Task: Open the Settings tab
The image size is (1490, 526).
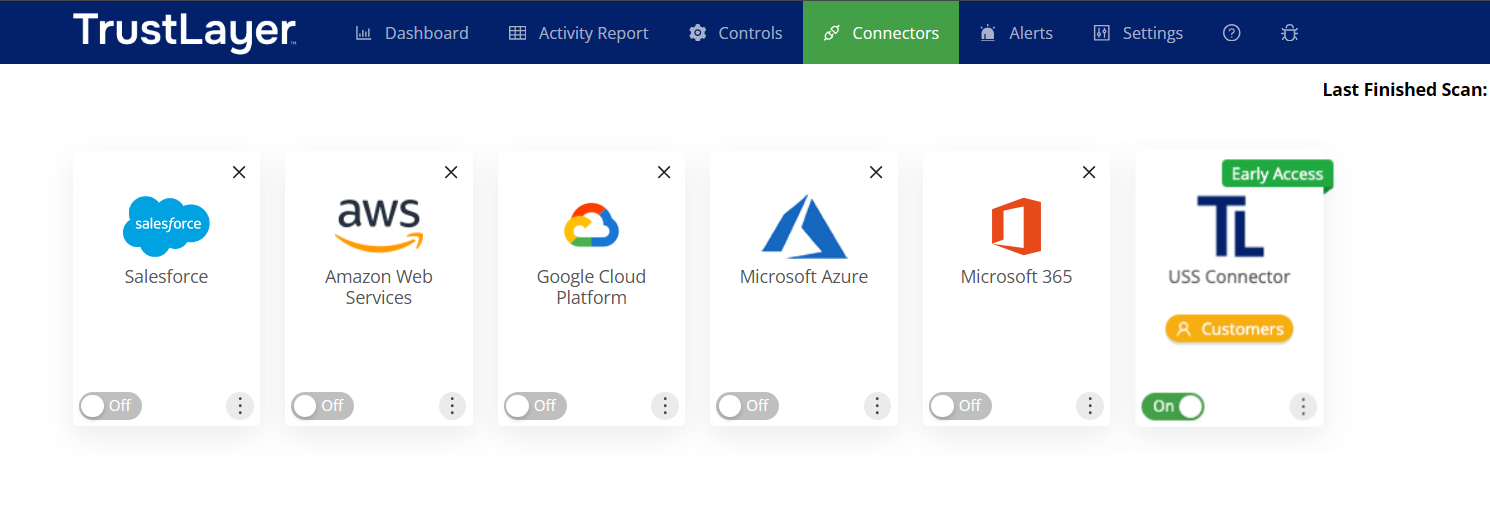Action: (1138, 33)
